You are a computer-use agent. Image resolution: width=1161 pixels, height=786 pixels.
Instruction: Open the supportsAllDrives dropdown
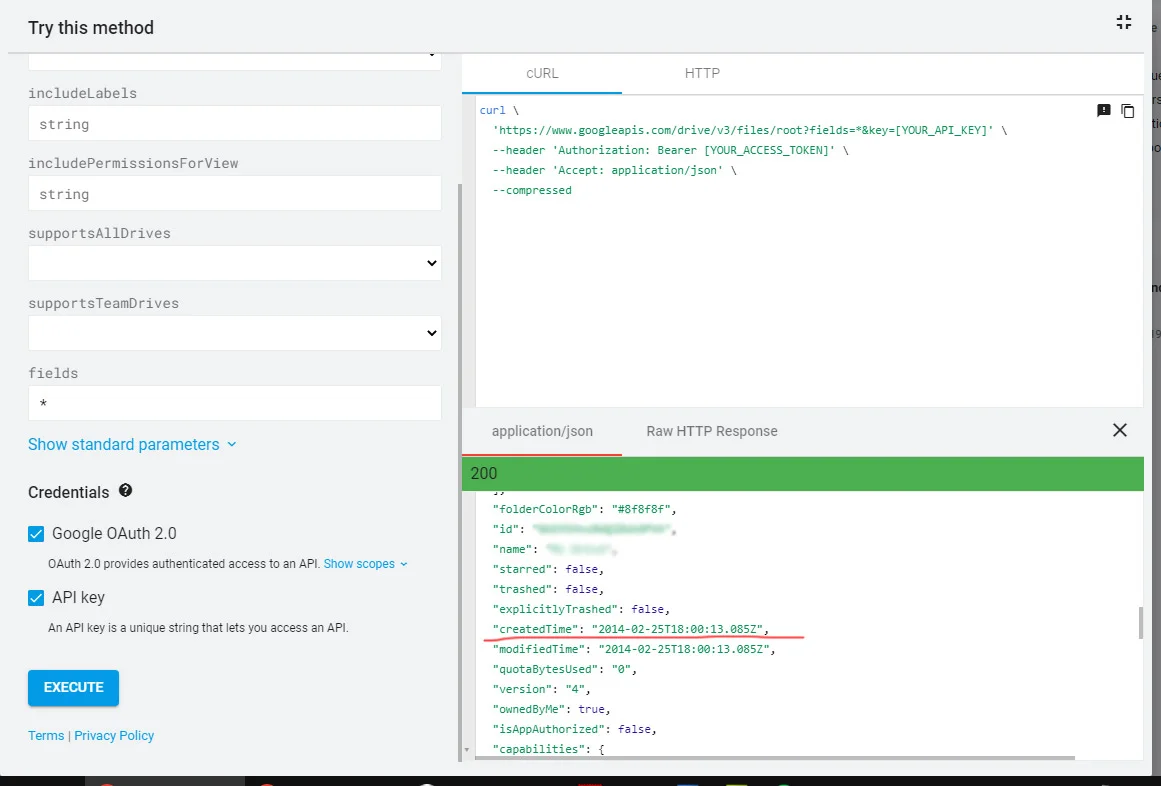coord(234,263)
